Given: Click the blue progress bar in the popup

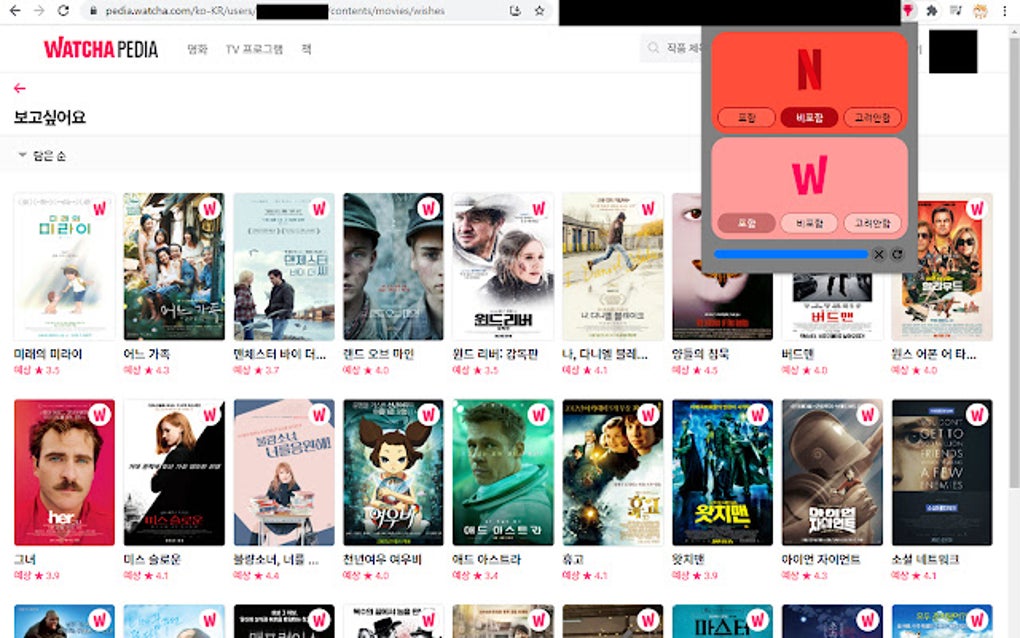Looking at the screenshot, I should tap(790, 254).
